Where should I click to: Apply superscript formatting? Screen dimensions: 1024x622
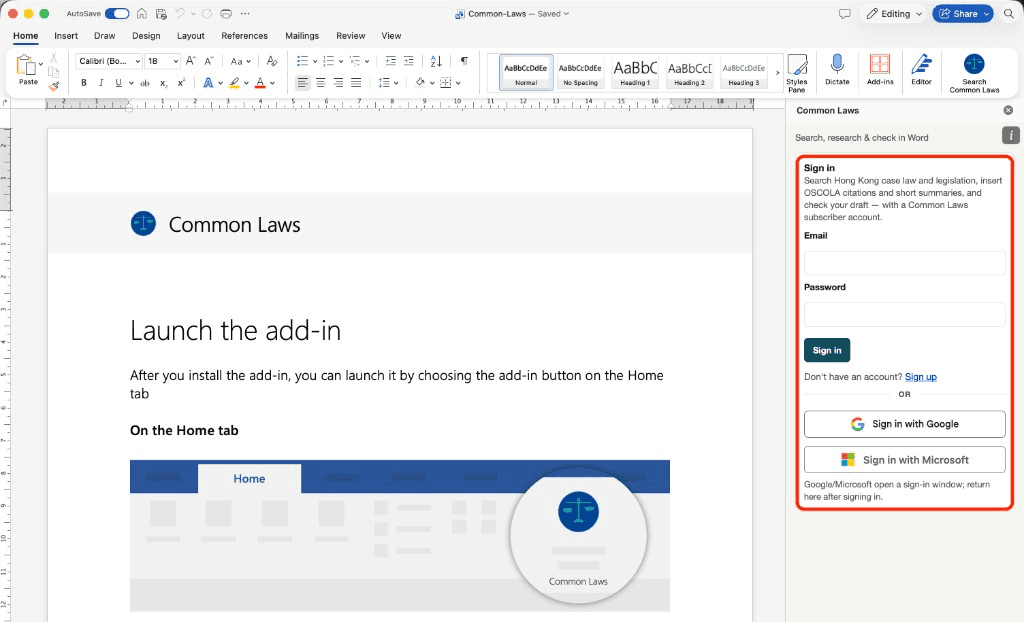point(182,83)
